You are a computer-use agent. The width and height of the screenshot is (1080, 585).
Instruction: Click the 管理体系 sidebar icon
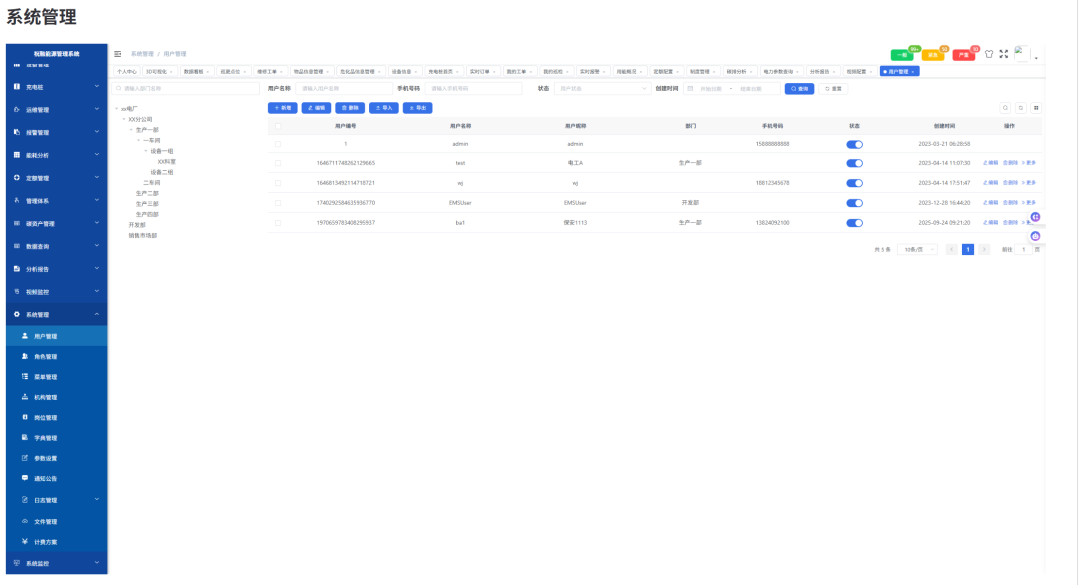click(x=17, y=201)
